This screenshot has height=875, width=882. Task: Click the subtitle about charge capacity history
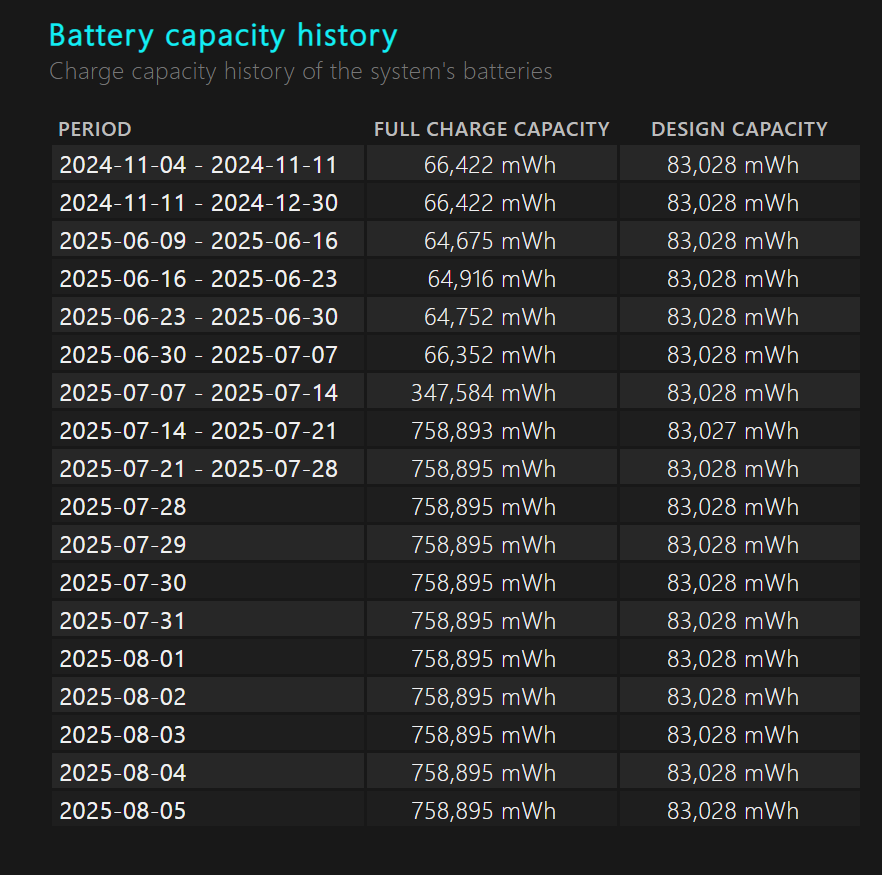[x=300, y=72]
